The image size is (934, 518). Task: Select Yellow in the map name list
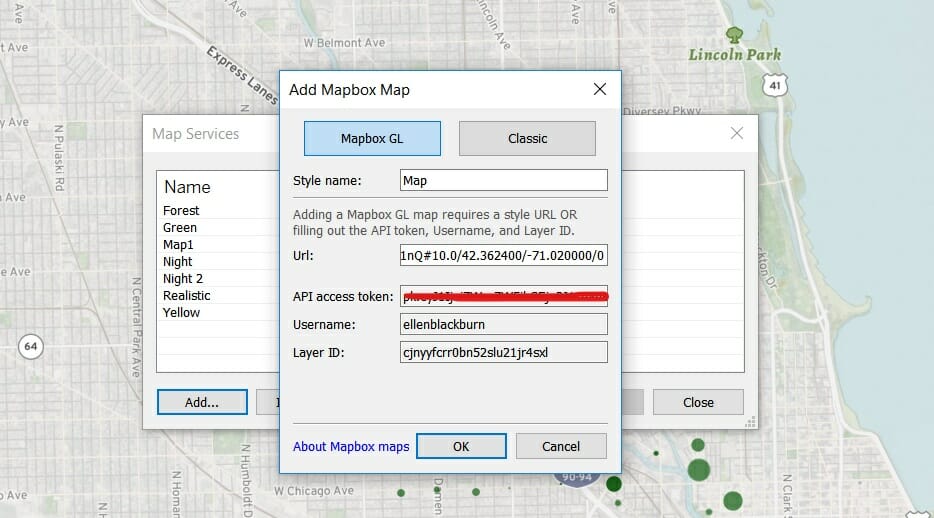point(182,313)
